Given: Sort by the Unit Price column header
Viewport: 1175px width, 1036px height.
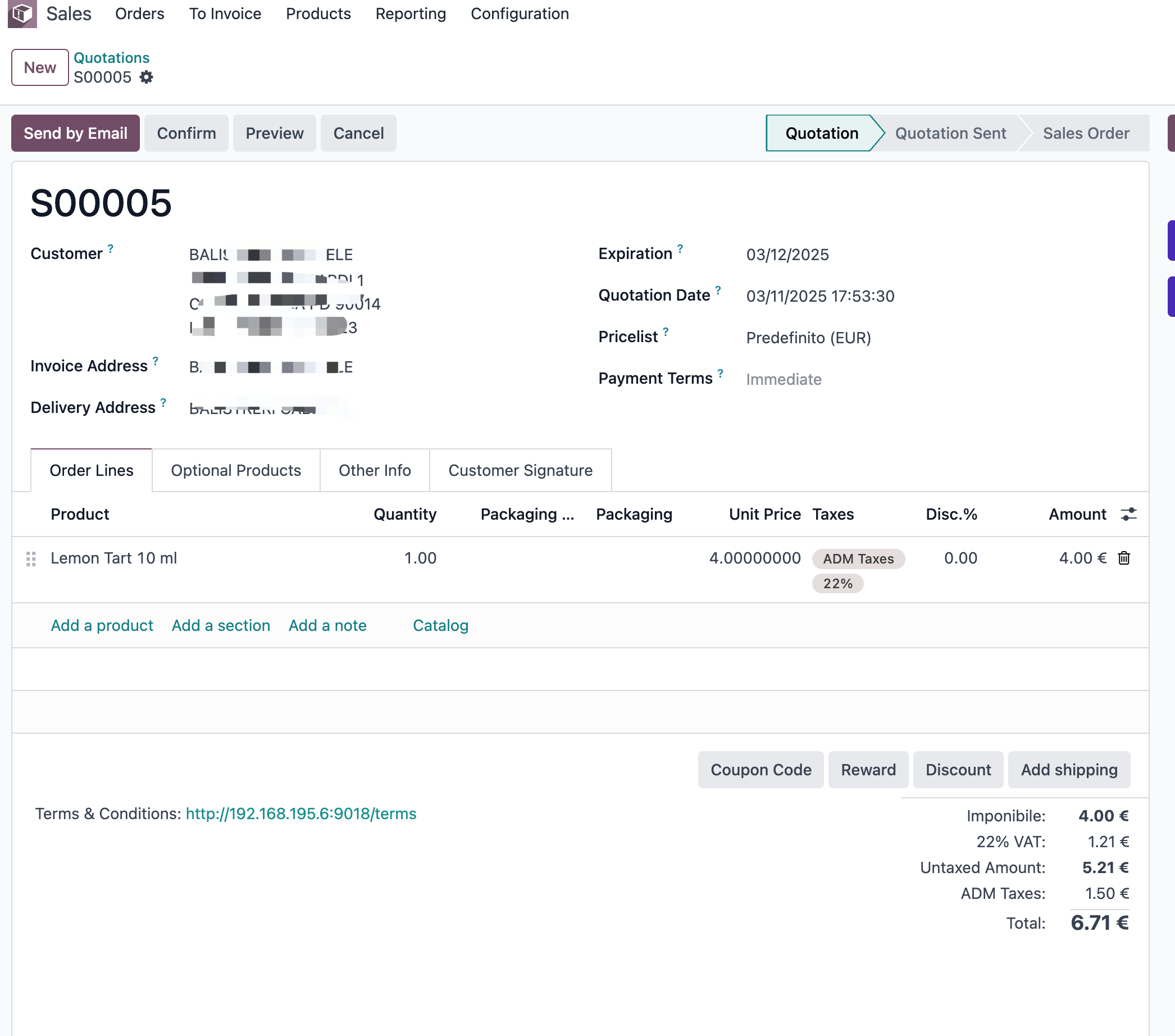Looking at the screenshot, I should point(764,515).
